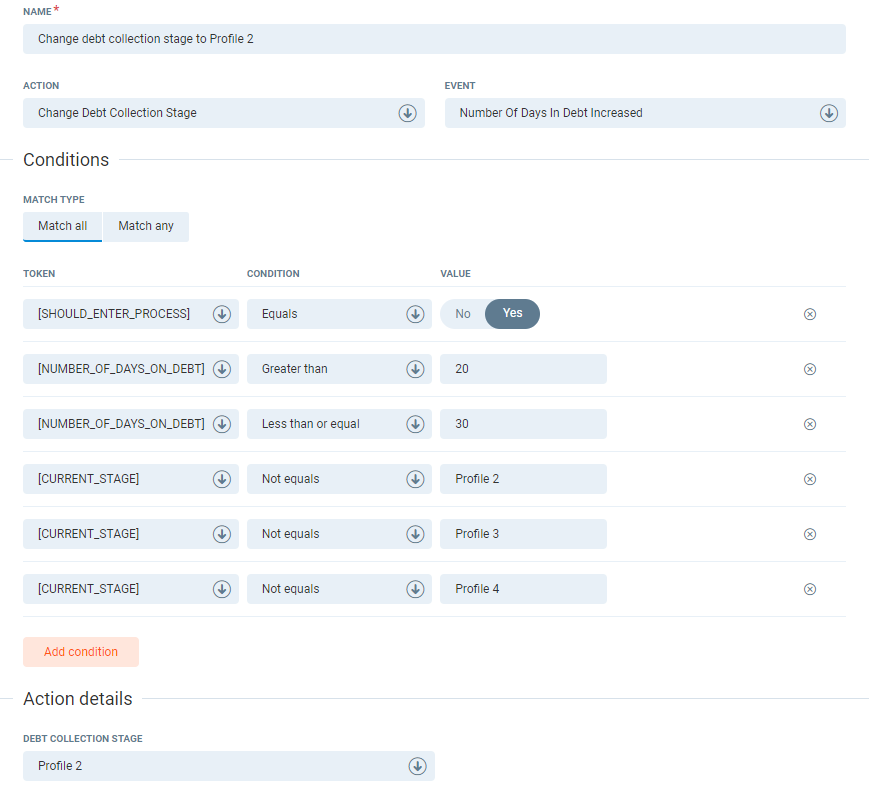869x810 pixels.
Task: Remove the 'Less than or equal 30' condition
Action: (x=810, y=424)
